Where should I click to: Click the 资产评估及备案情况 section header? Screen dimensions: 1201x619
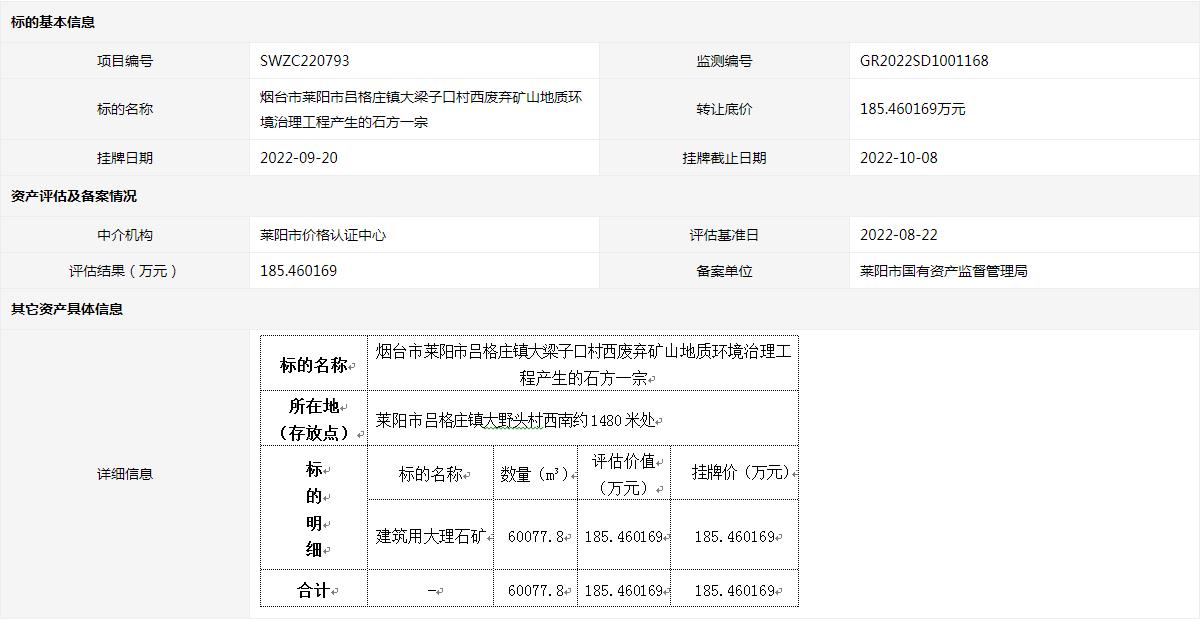(x=74, y=196)
